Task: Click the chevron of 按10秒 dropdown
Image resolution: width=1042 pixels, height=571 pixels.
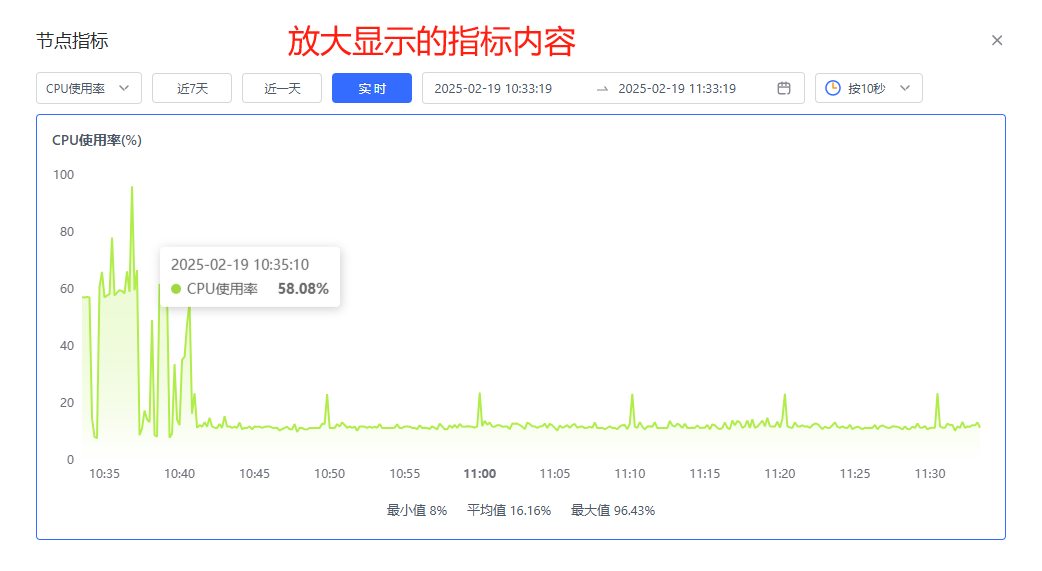Action: (904, 88)
